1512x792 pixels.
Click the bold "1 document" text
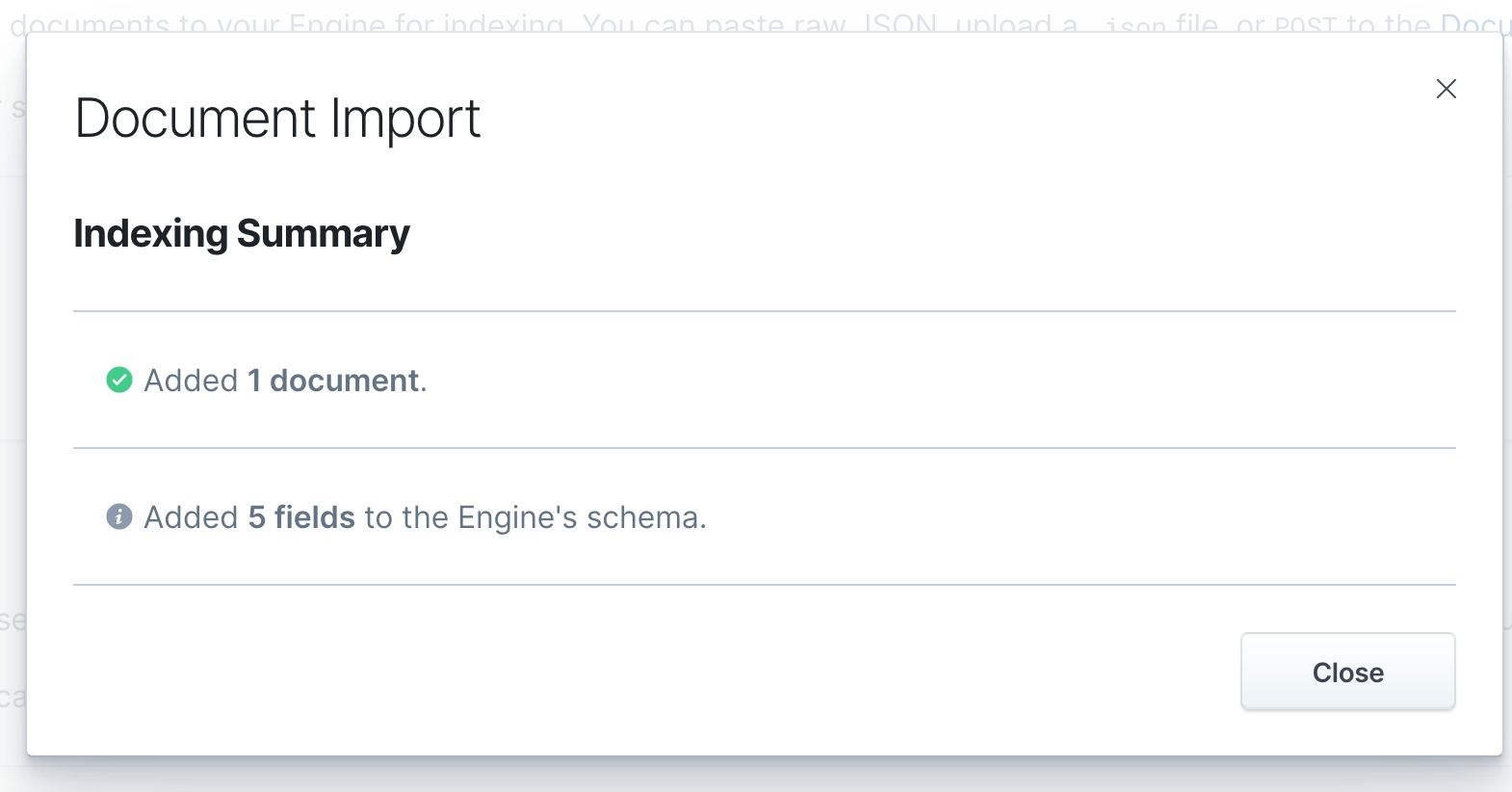pos(333,381)
